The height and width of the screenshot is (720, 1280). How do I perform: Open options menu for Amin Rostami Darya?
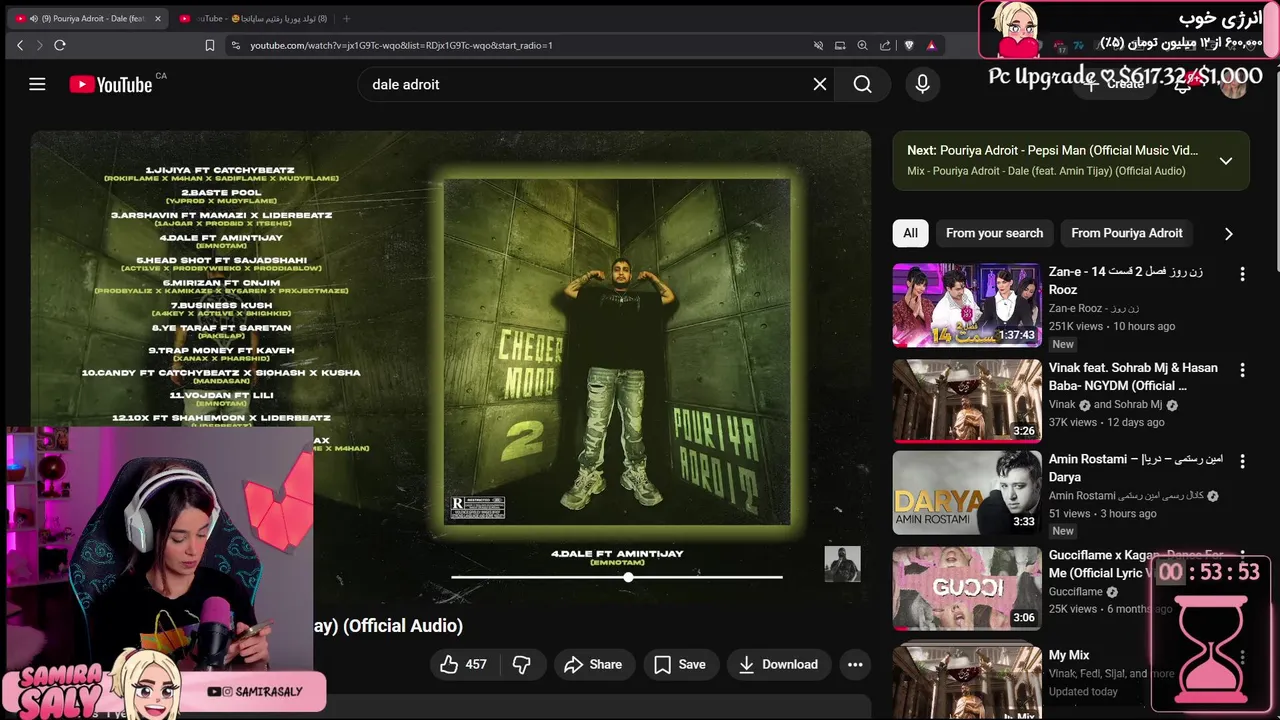1242,462
